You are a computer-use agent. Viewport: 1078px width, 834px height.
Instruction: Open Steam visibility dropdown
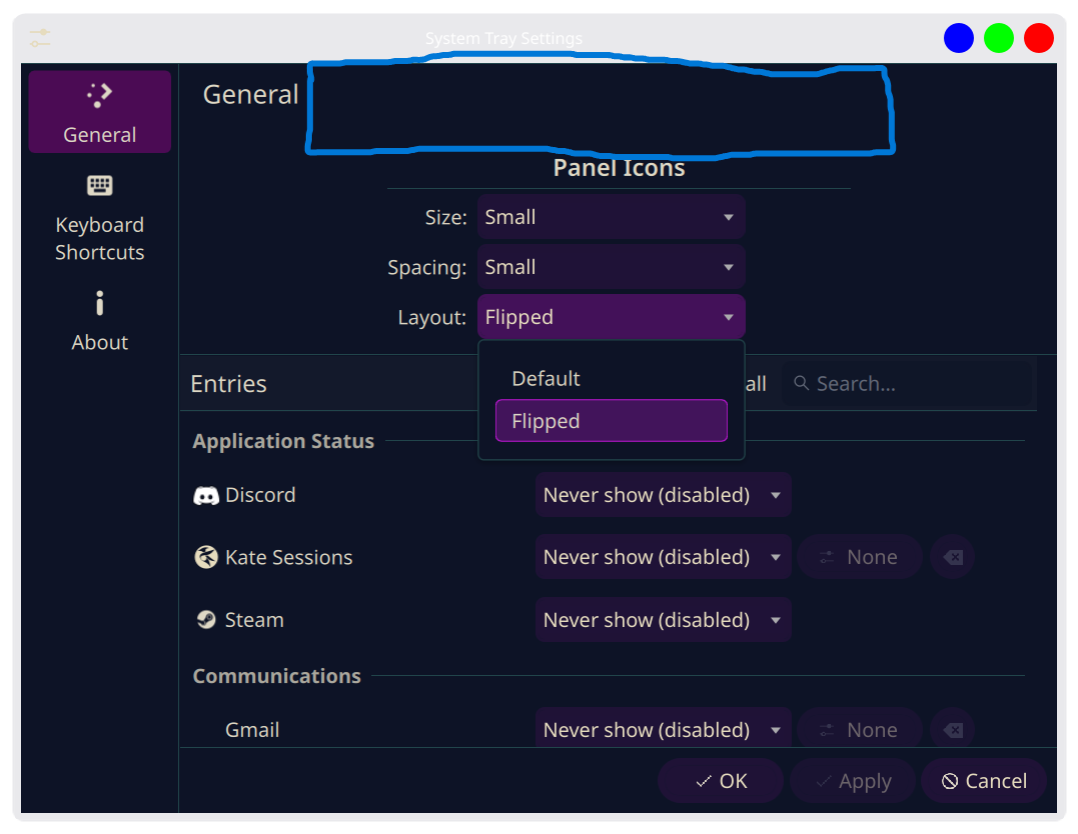662,620
